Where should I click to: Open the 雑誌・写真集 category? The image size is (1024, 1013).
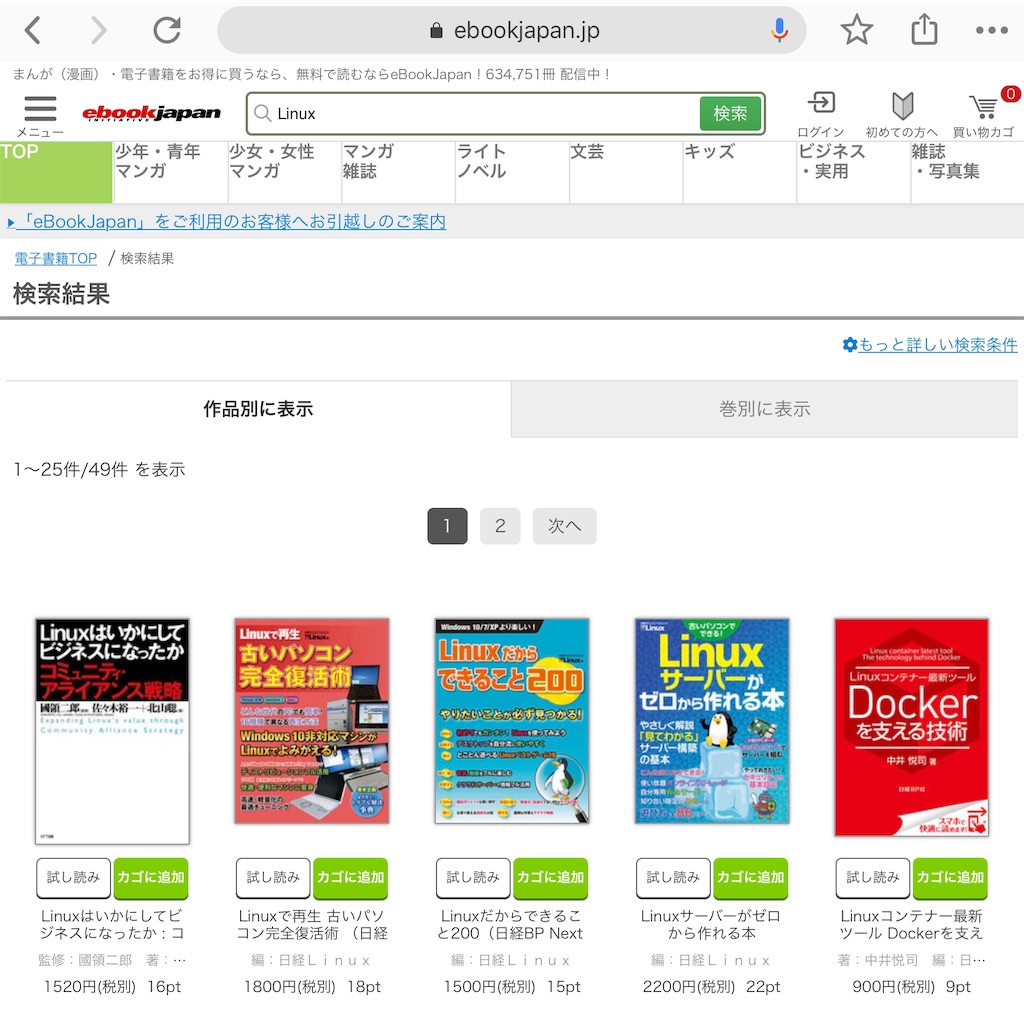[x=967, y=172]
